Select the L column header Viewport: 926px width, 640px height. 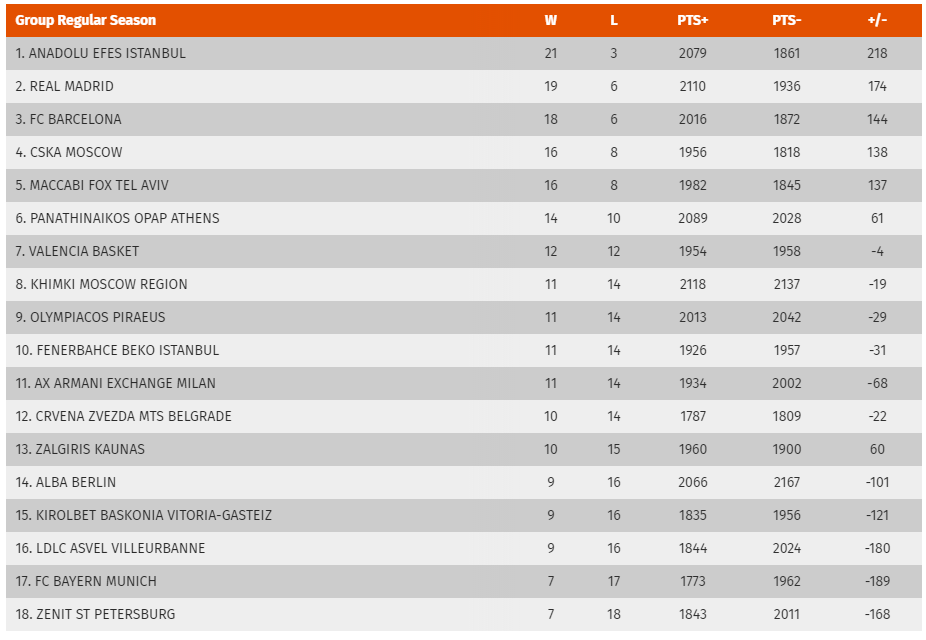[614, 21]
